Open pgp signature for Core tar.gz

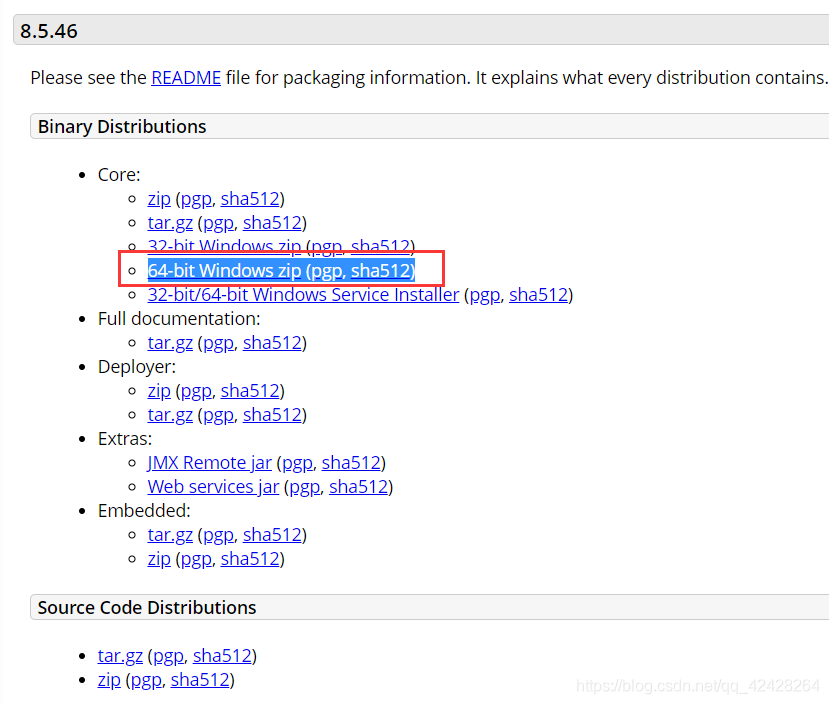218,223
